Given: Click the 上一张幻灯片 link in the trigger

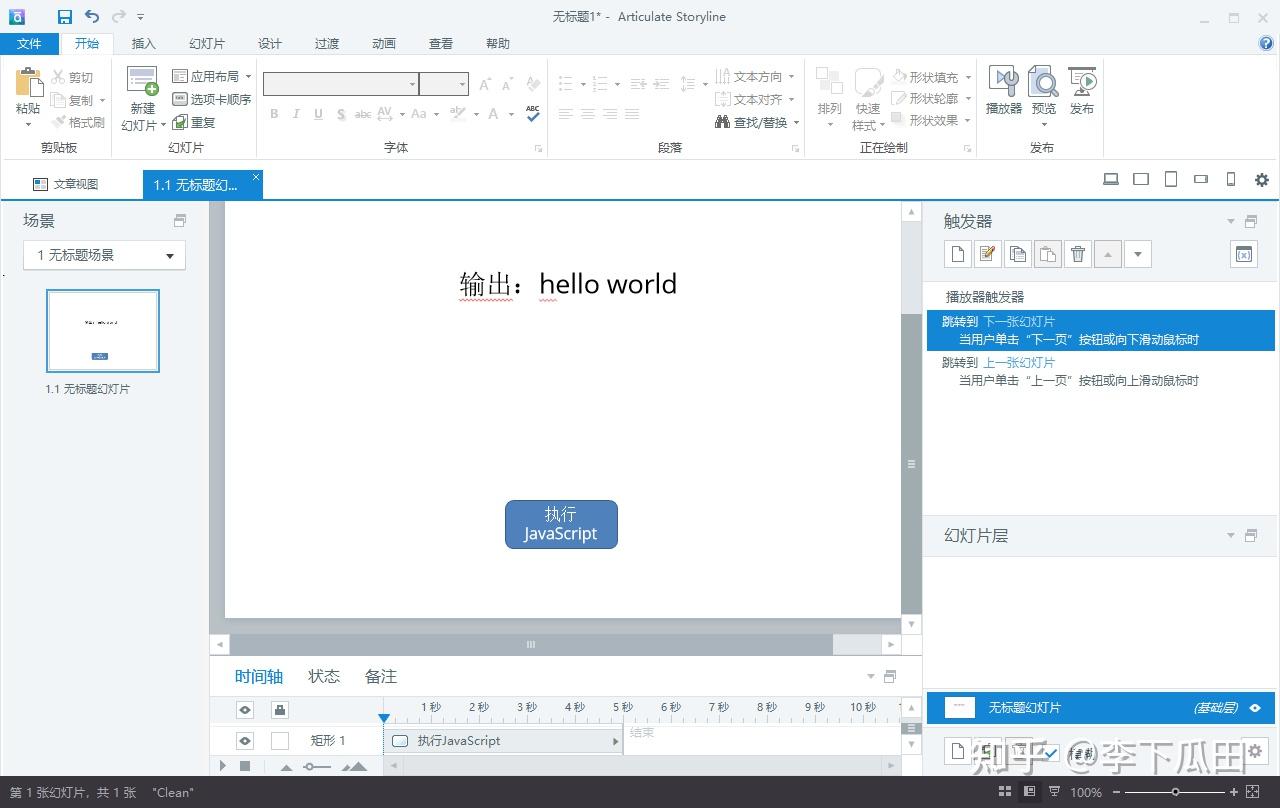Looking at the screenshot, I should 1018,363.
